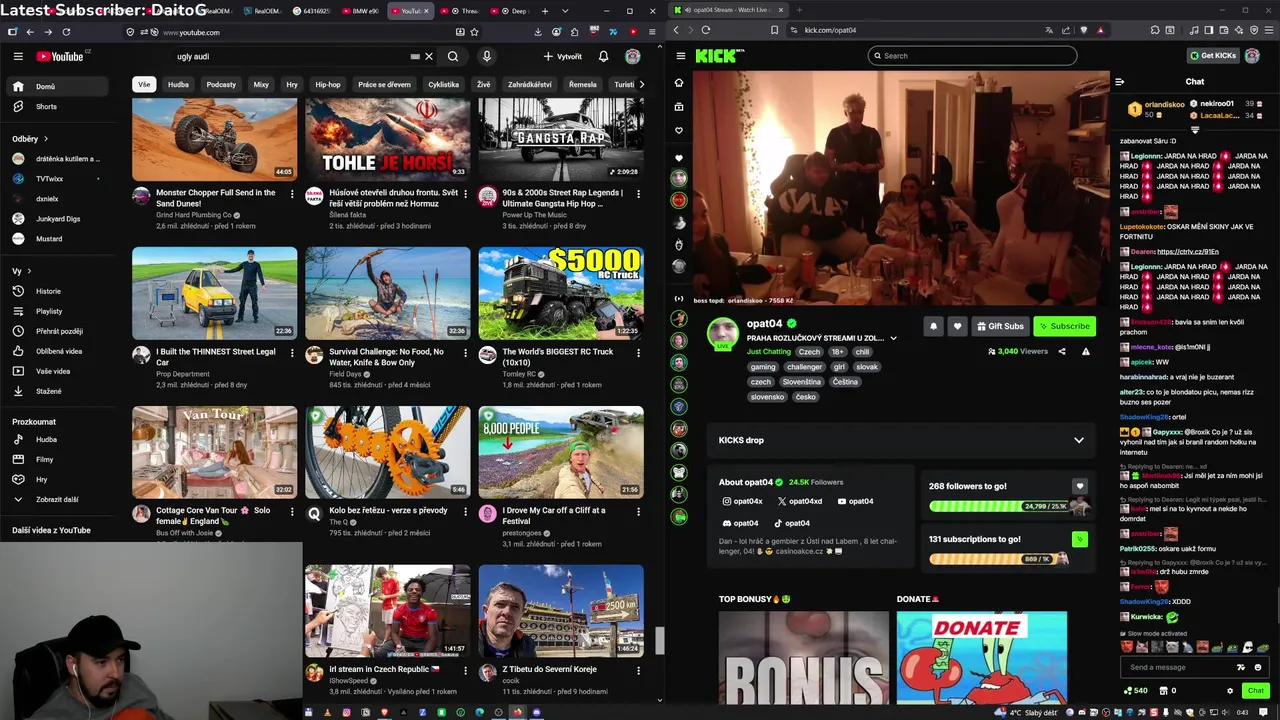Open Kick chat settings gear
This screenshot has width=1280, height=720.
point(1230,690)
